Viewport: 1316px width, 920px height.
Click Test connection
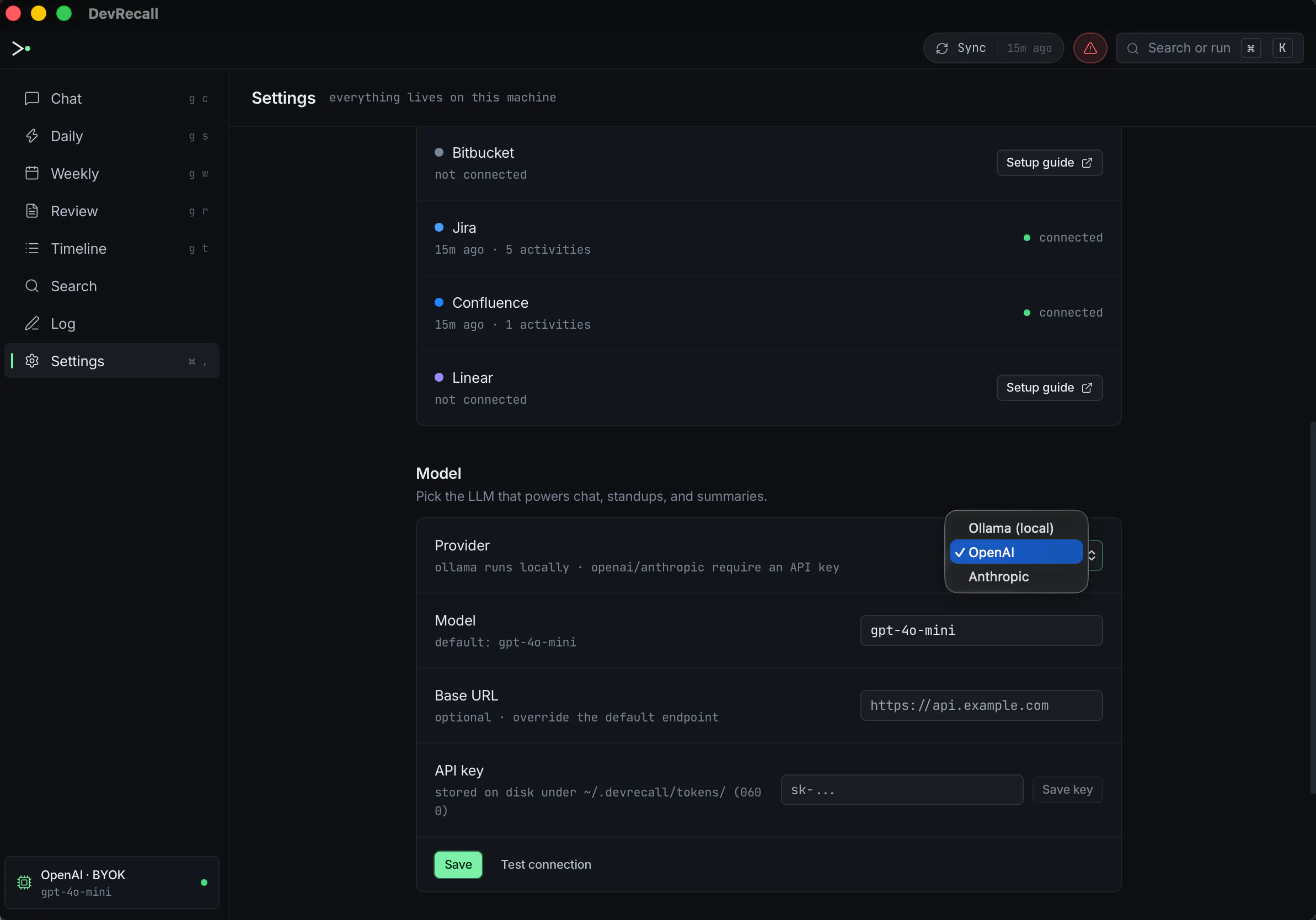click(545, 864)
